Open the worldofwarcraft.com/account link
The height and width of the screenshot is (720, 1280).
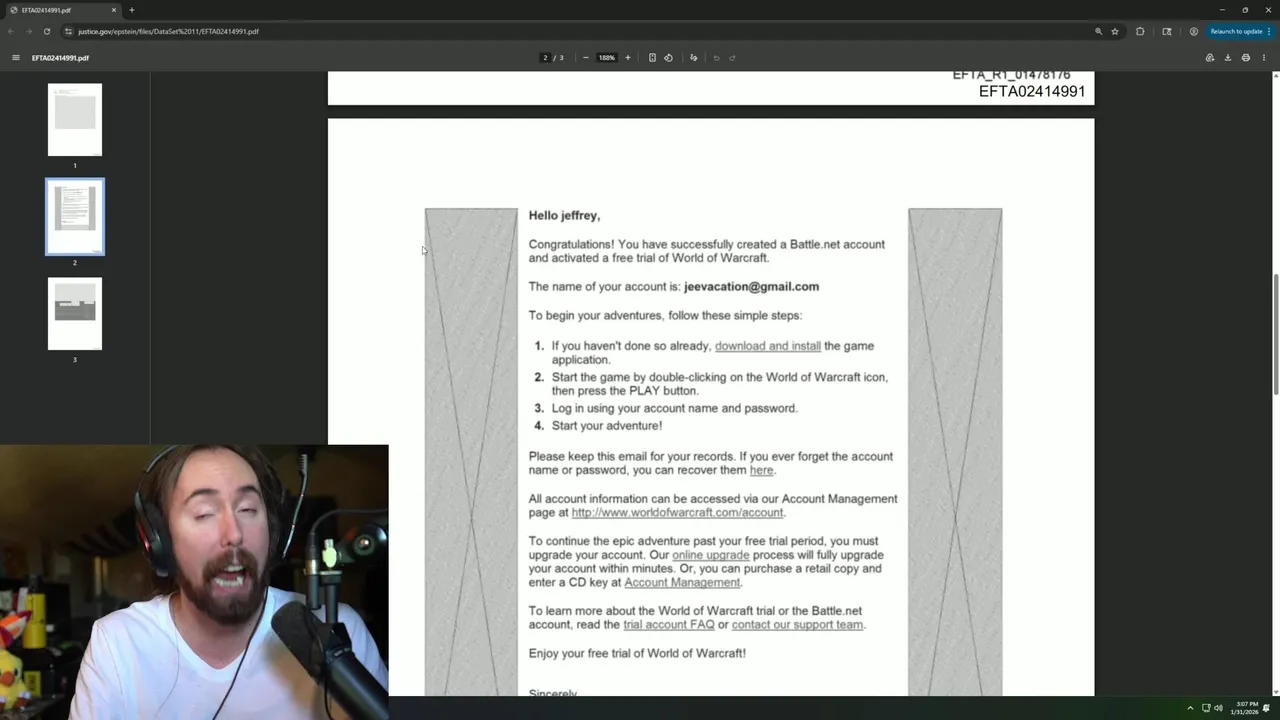tap(677, 513)
